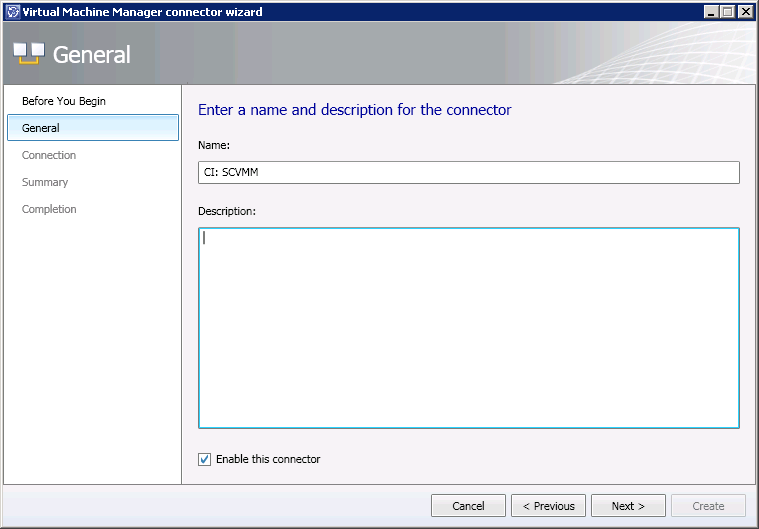Minimize the connector wizard window
Viewport: 759px width, 529px height.
[x=712, y=12]
